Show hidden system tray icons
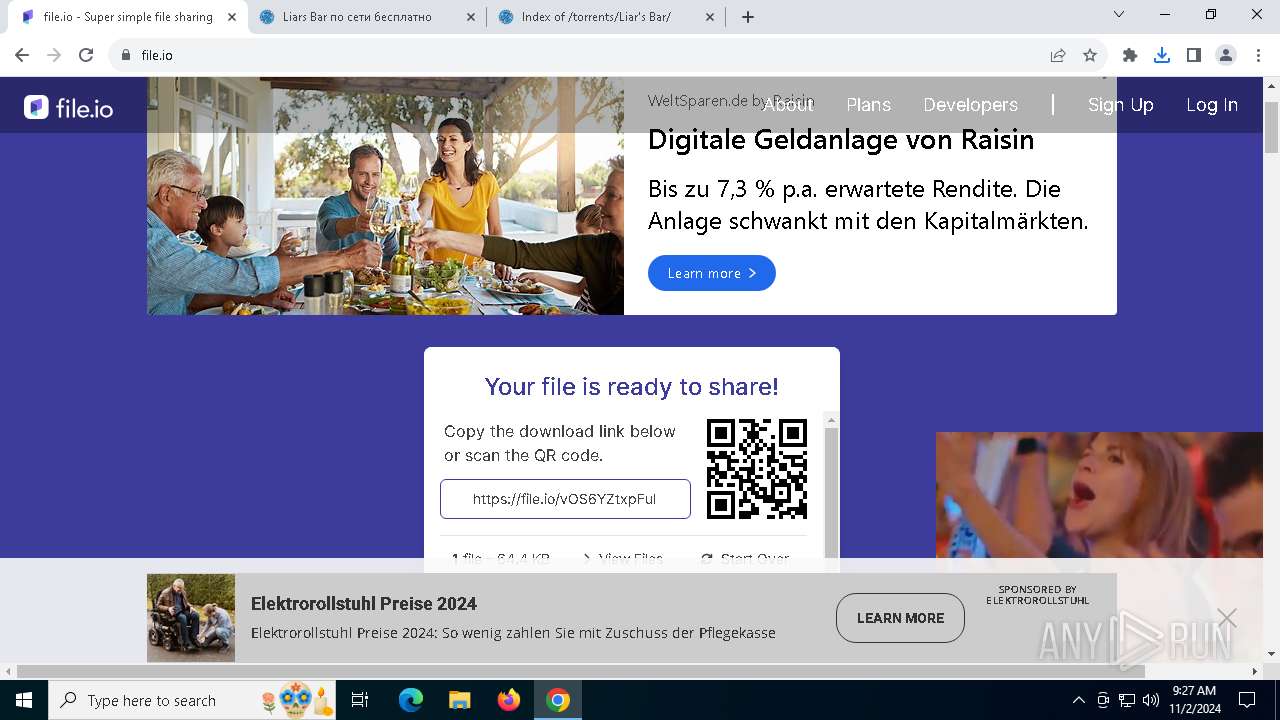Image resolution: width=1280 pixels, height=720 pixels. 1078,700
